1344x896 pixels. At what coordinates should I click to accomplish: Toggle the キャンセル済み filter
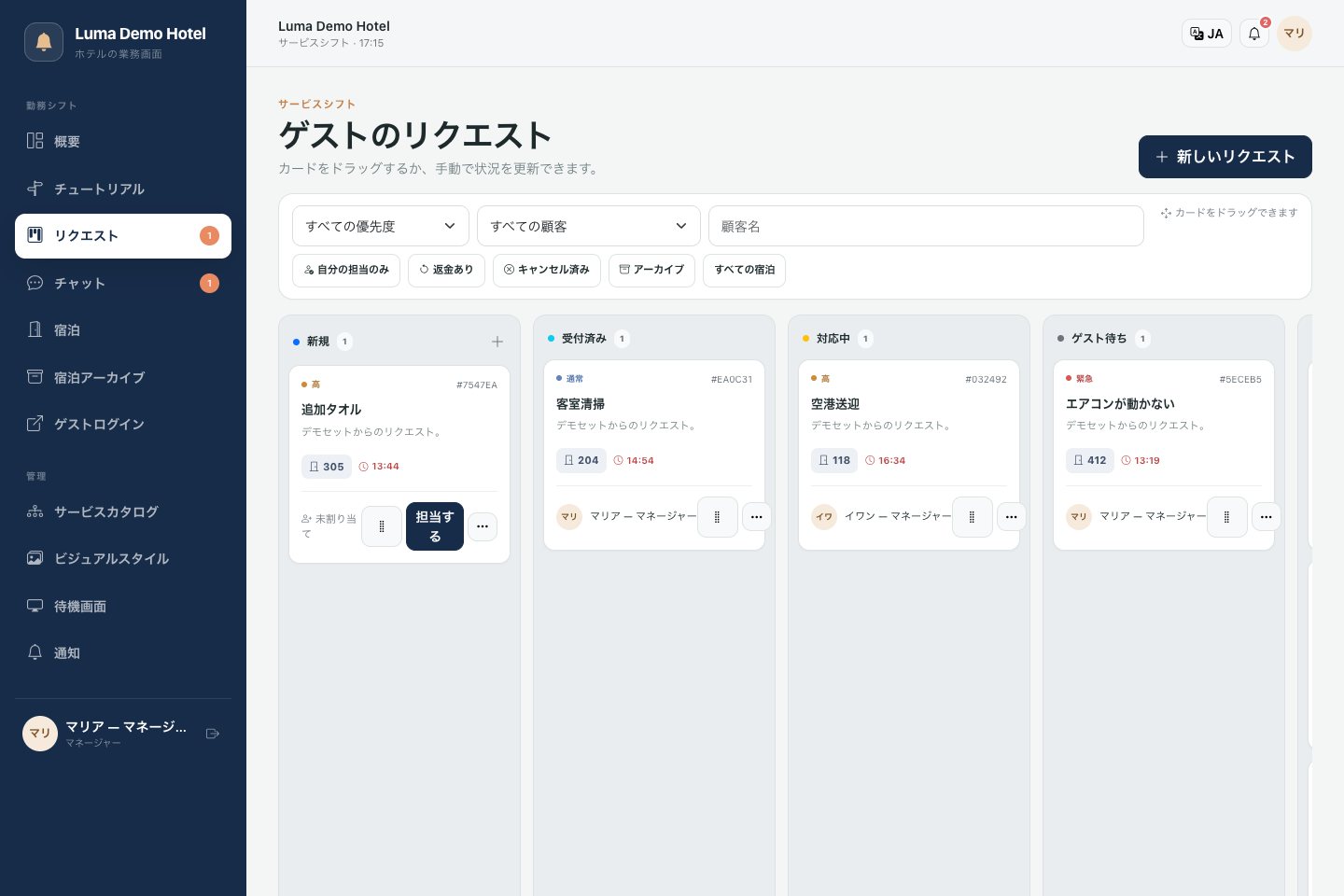547,270
